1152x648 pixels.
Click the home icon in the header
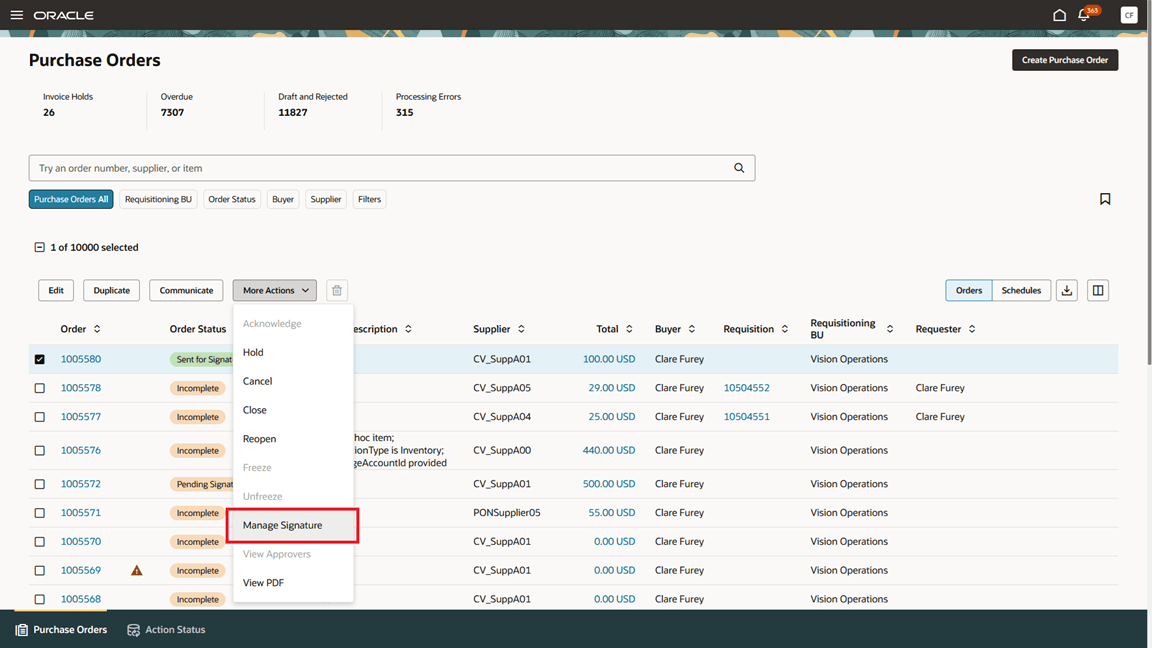pyautogui.click(x=1059, y=15)
